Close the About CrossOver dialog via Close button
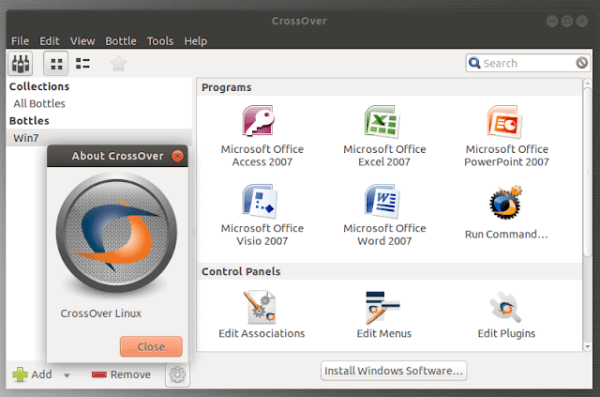The width and height of the screenshot is (600, 397). click(151, 346)
